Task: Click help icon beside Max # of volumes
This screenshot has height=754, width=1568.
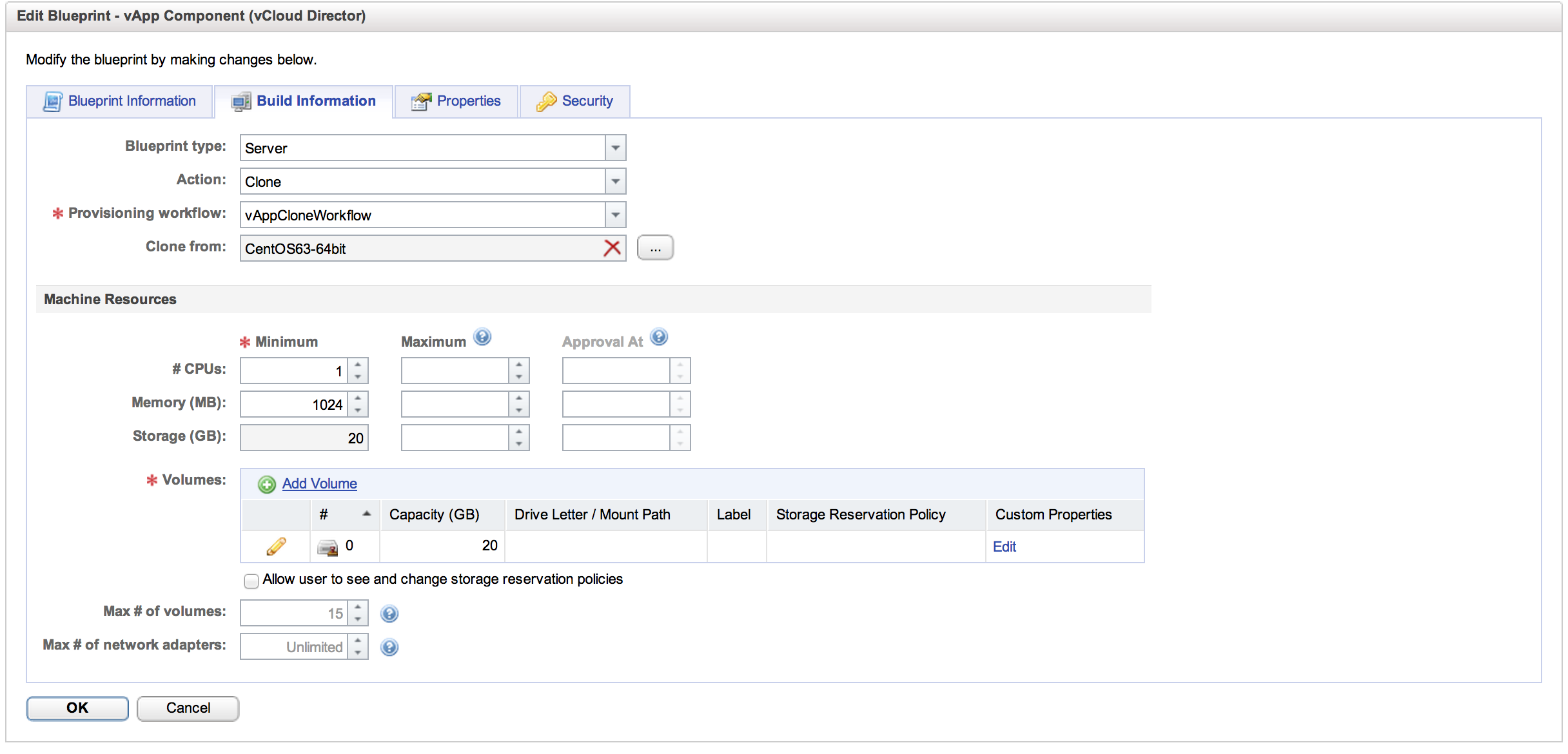Action: 389,614
